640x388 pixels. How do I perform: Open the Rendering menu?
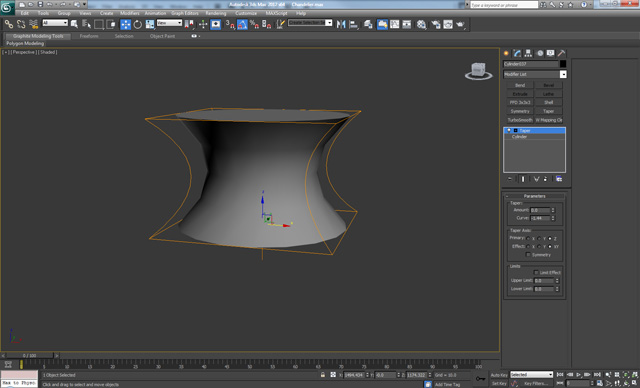[216, 13]
